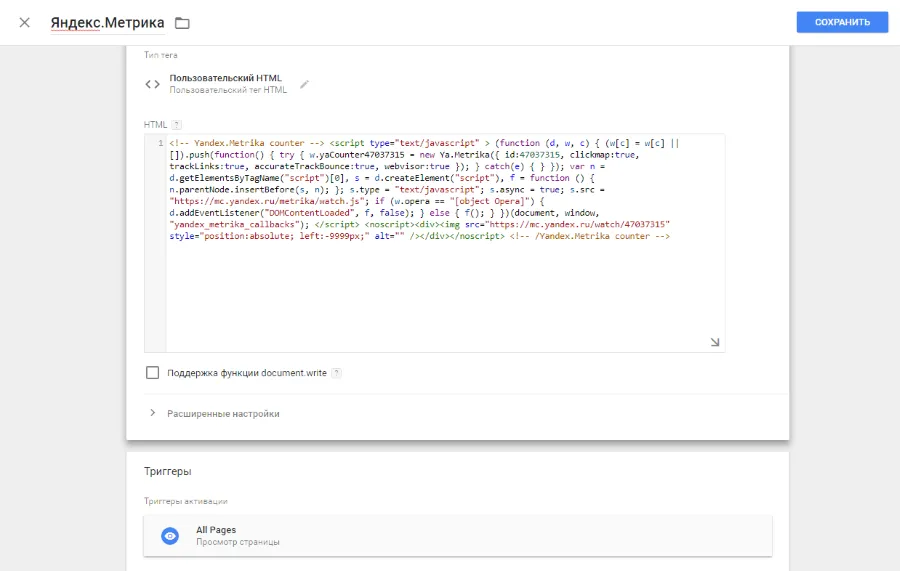Select the All Pages trigger name

click(216, 530)
